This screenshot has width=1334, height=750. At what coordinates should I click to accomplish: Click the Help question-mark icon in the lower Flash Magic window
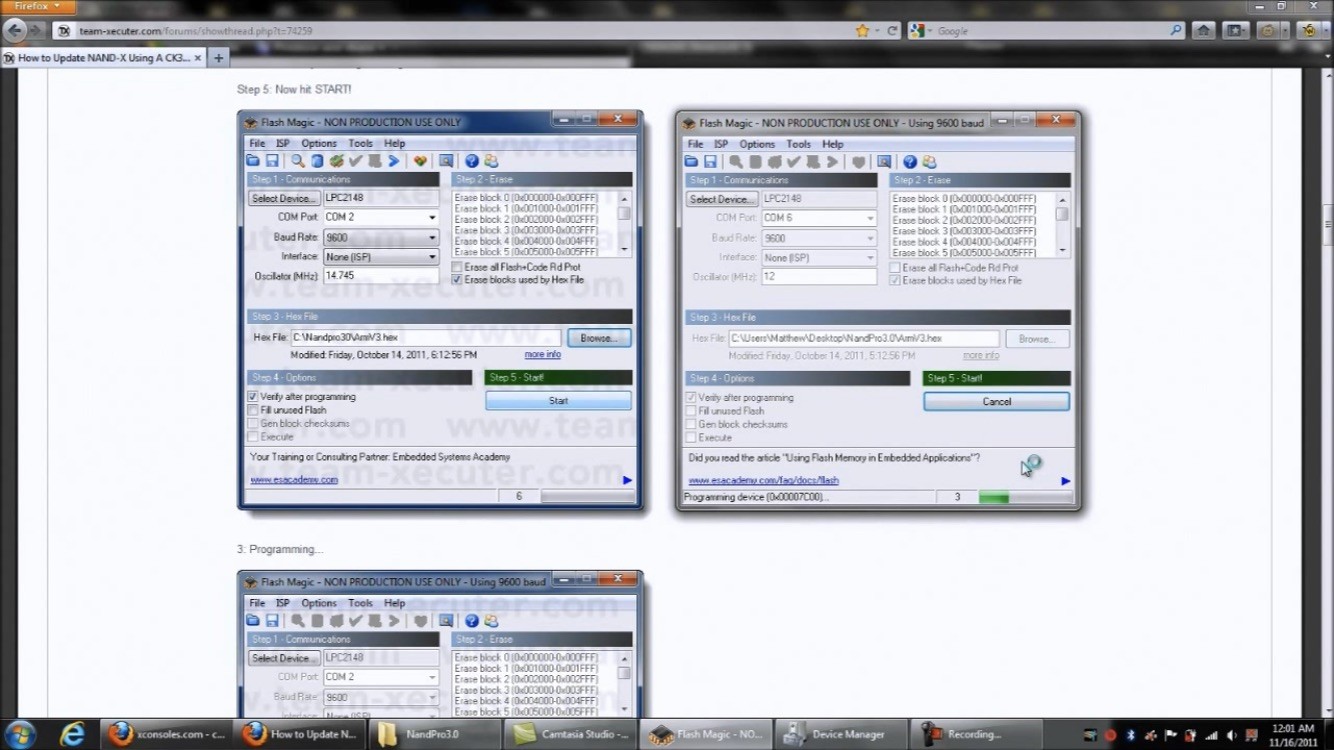[x=472, y=621]
